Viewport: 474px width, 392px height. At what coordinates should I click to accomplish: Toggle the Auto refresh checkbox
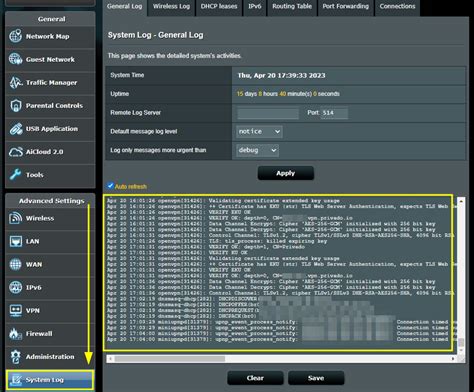[110, 186]
